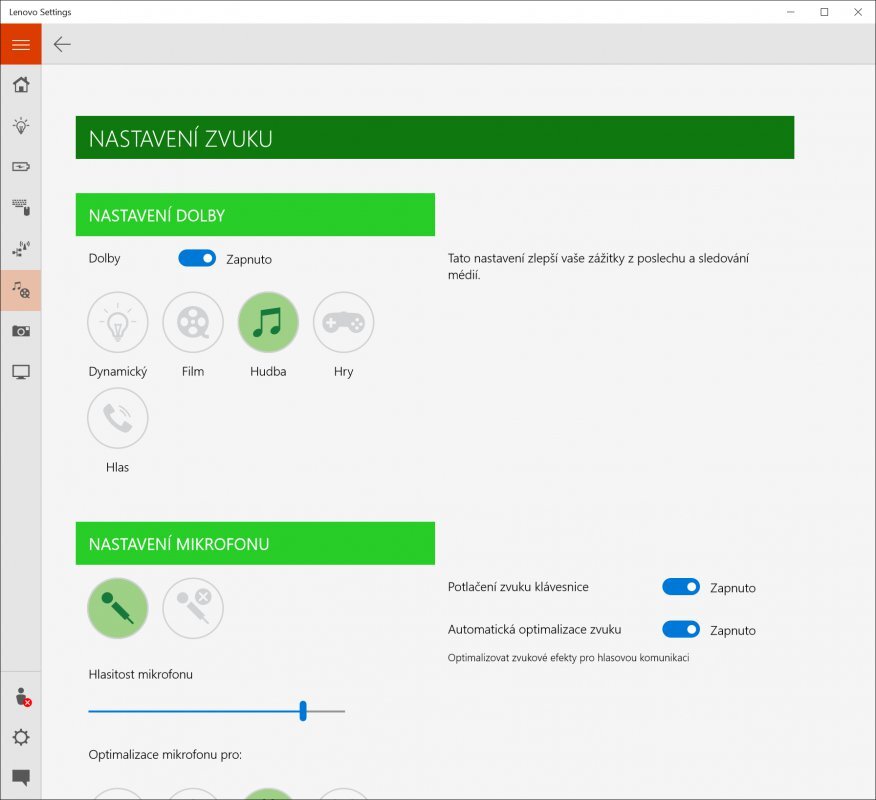Screen dimensions: 876x800
Task: Expand the hamburger navigation menu
Action: click(21, 45)
